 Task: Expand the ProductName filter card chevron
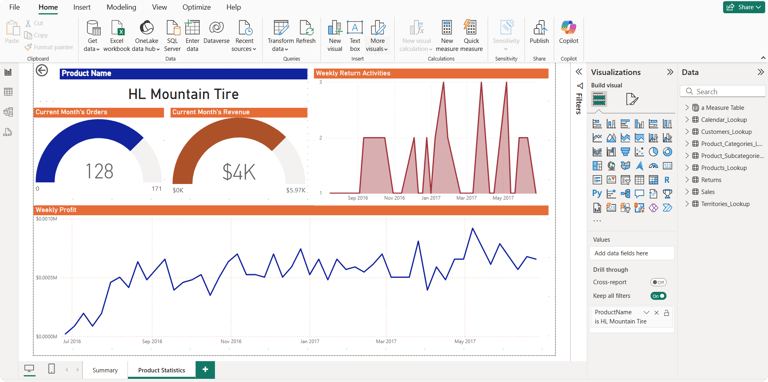647,312
